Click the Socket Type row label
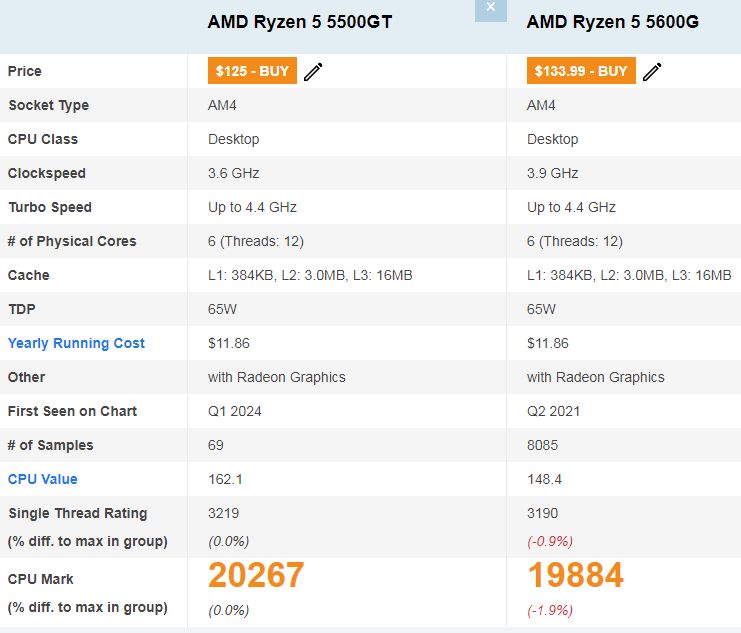 [49, 105]
